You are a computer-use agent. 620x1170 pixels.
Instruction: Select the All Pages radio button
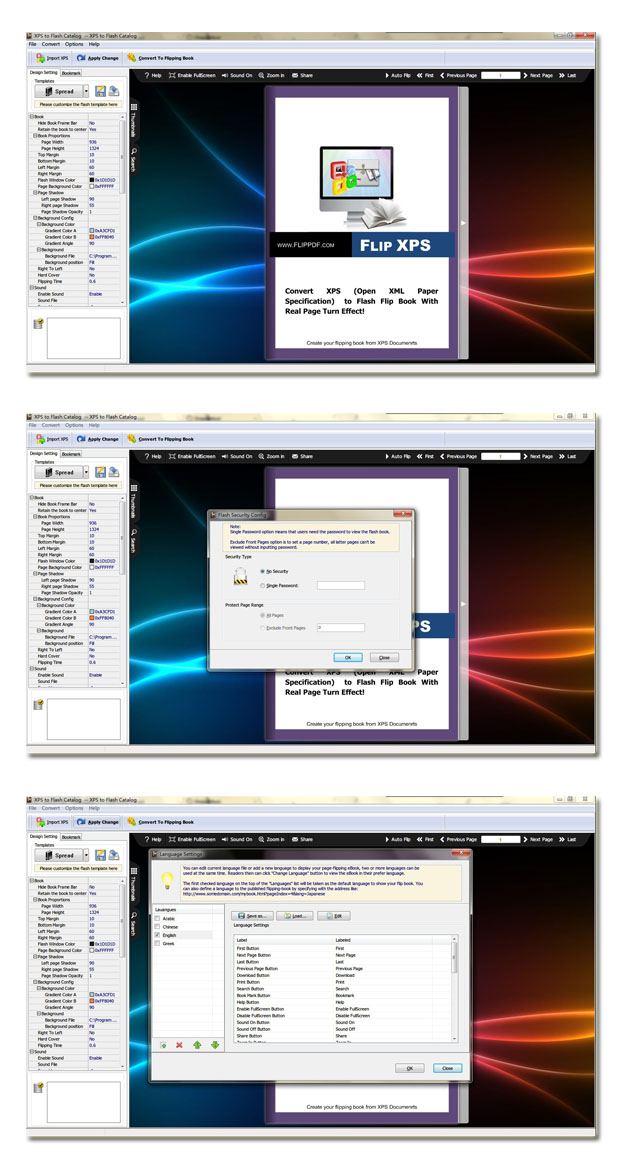click(x=262, y=616)
